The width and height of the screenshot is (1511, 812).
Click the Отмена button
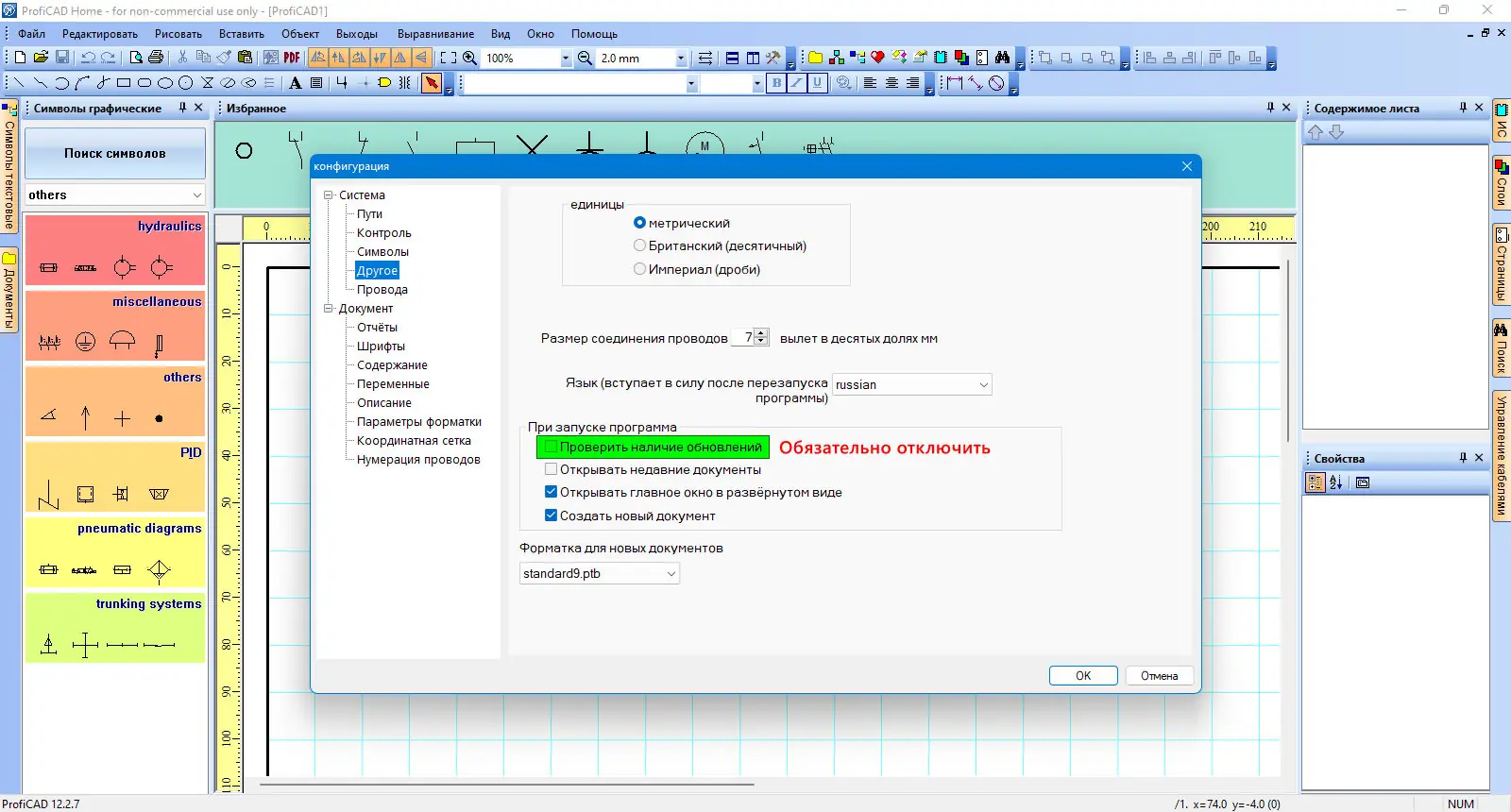pos(1159,675)
